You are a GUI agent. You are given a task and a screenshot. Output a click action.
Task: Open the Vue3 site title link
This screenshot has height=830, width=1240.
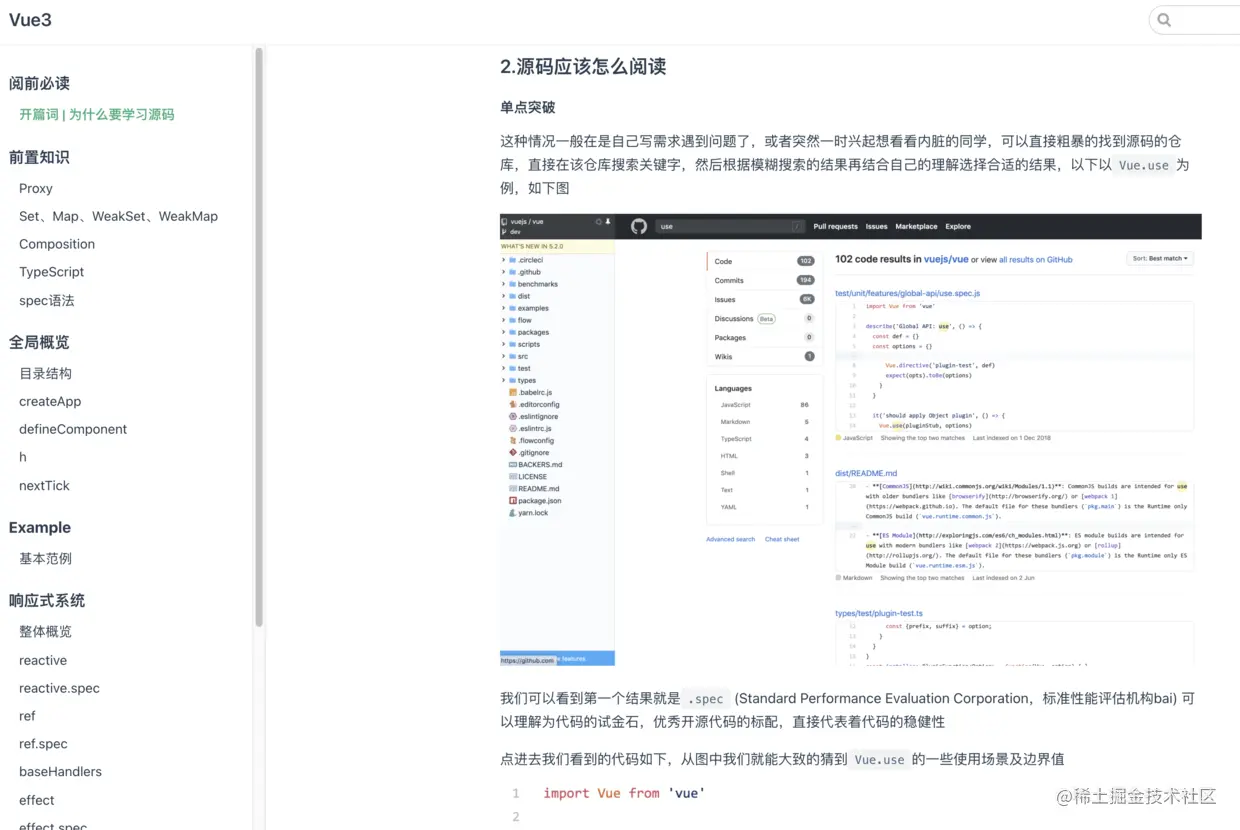[x=30, y=20]
